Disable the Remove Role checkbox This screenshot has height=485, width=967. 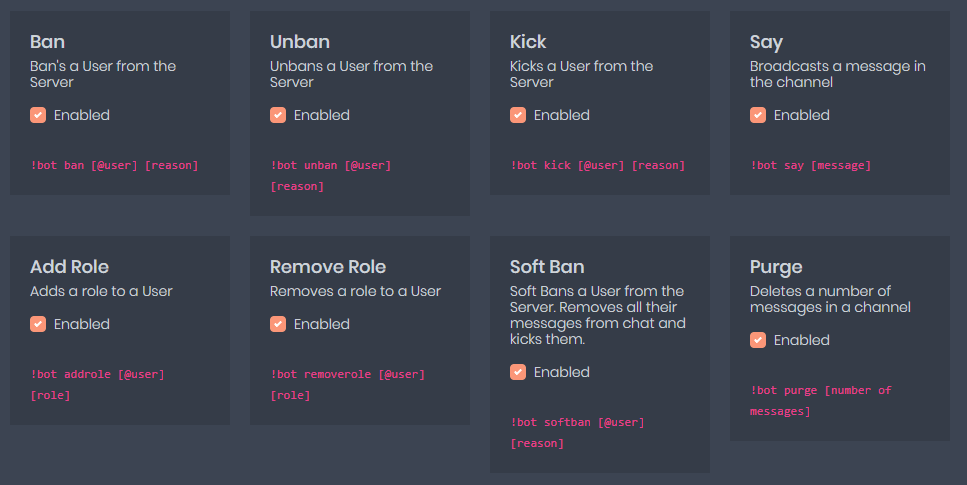tap(278, 324)
